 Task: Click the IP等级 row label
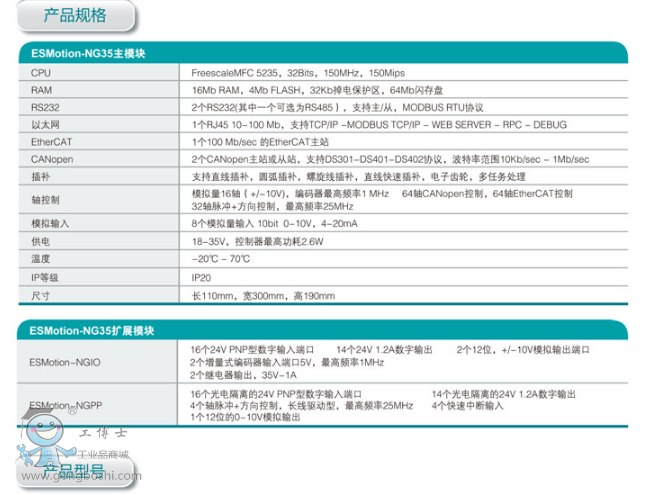(x=45, y=278)
